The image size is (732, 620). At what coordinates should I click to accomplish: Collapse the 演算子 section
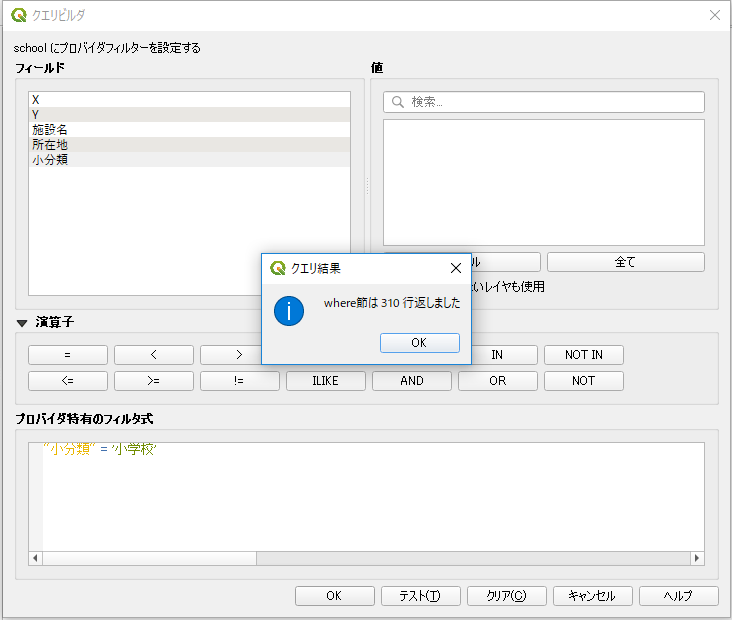(22, 323)
